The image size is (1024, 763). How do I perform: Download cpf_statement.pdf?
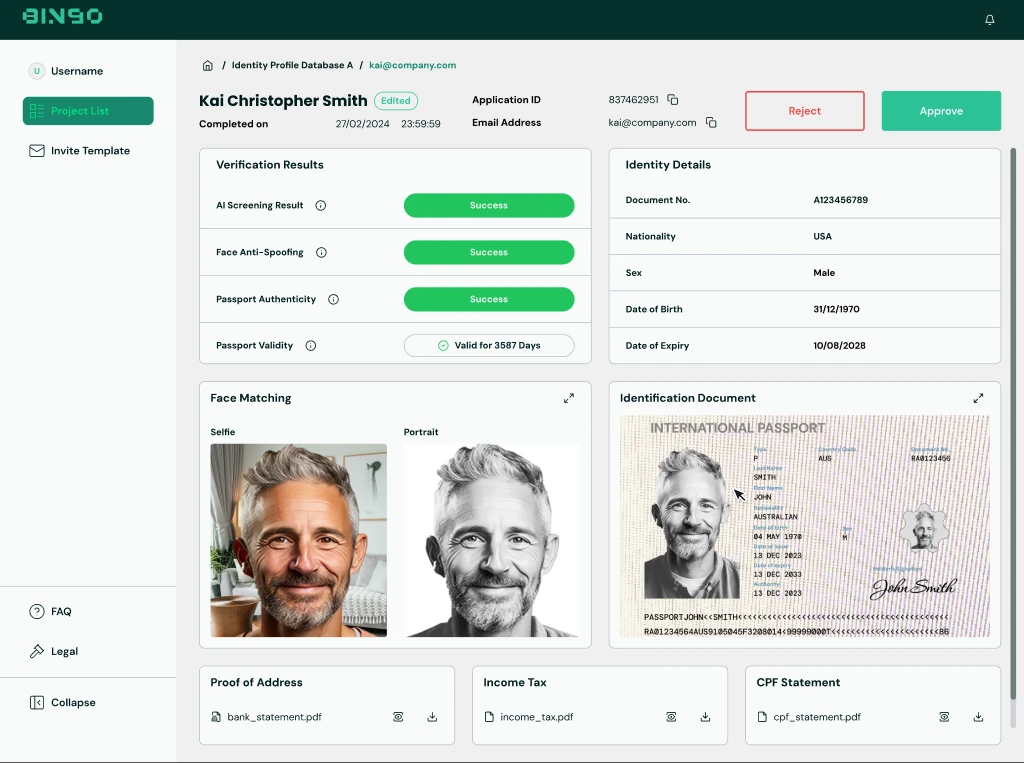pyautogui.click(x=978, y=717)
